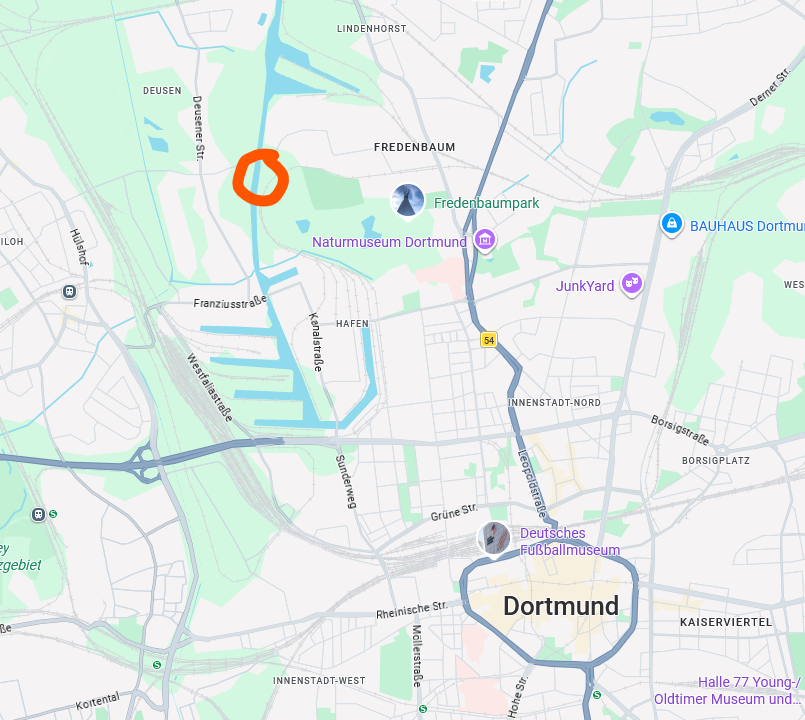Click the Dortmund city name label
Image resolution: width=805 pixels, height=720 pixels.
[x=561, y=606]
